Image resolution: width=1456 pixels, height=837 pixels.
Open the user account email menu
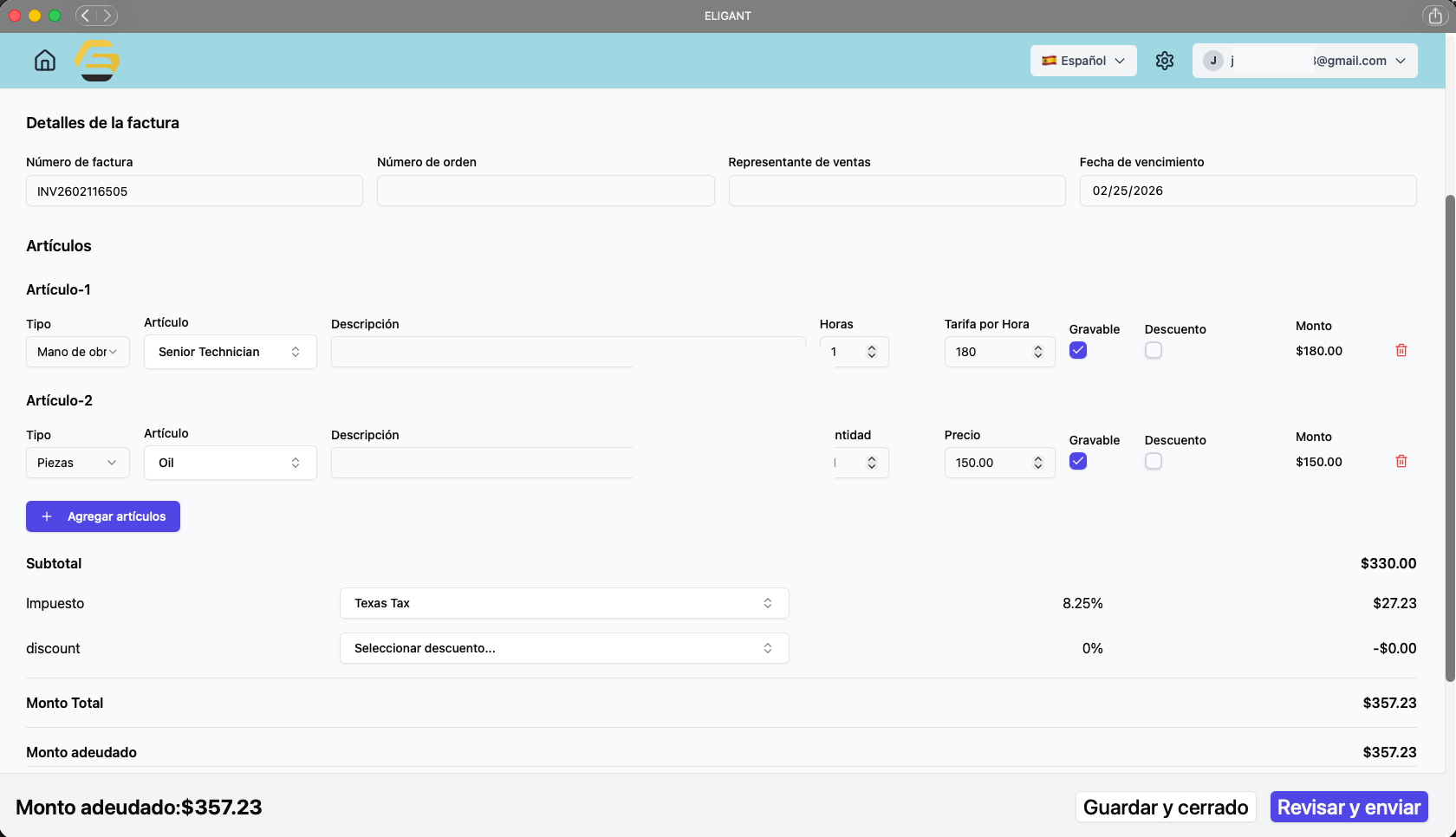[1304, 61]
